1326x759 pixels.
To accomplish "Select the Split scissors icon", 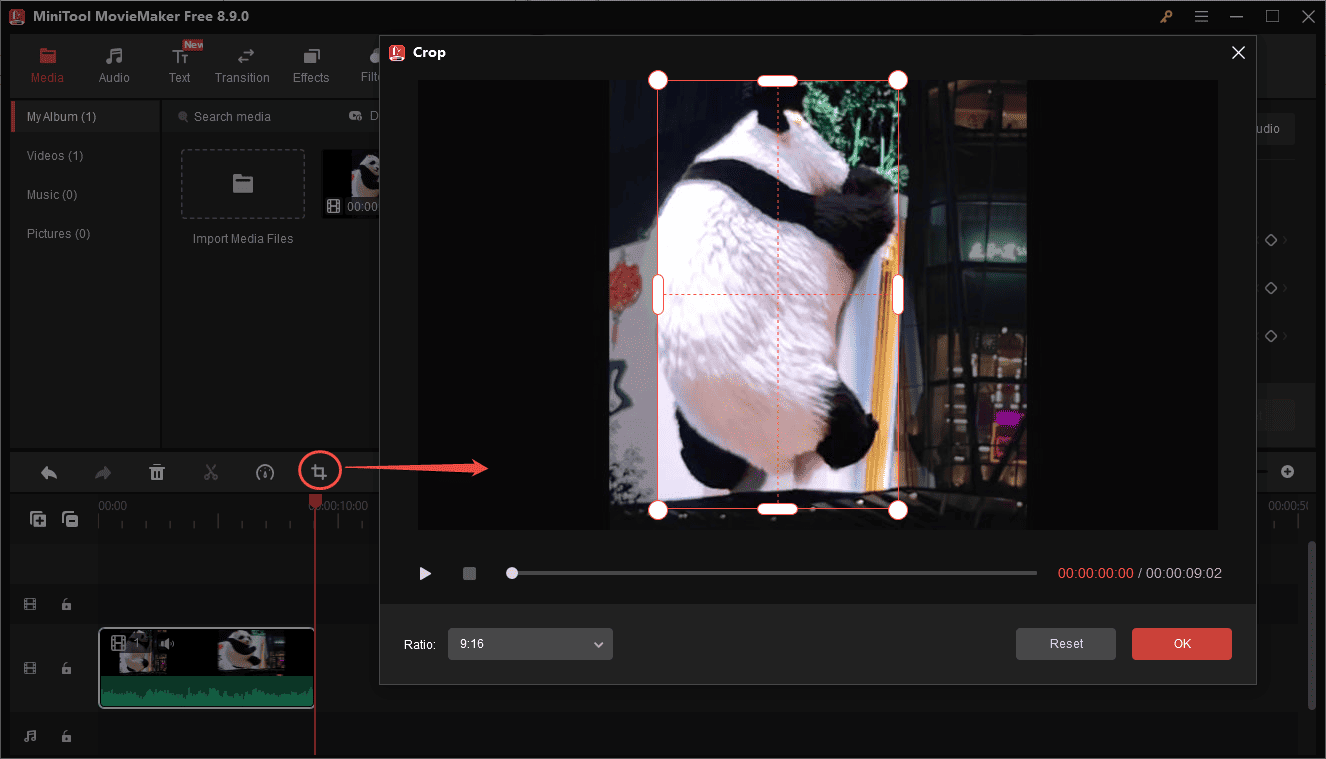I will 211,473.
